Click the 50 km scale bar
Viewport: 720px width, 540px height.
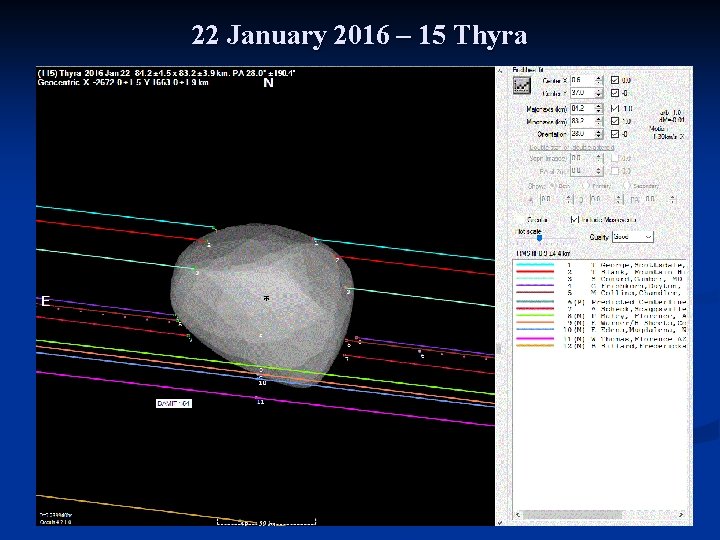[266, 522]
